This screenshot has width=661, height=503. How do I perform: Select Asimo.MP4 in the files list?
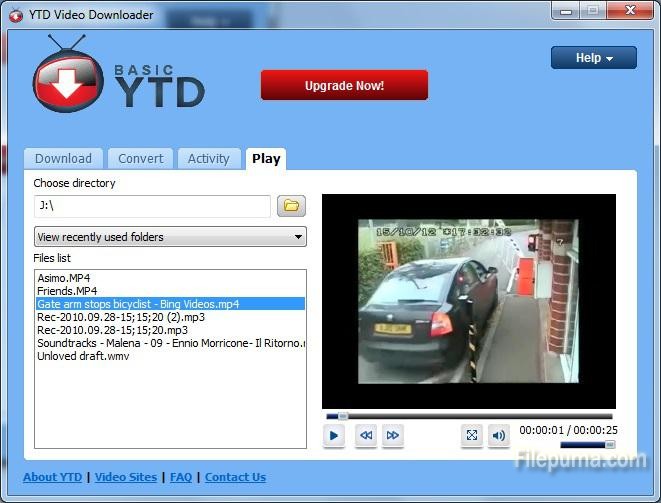click(x=63, y=277)
